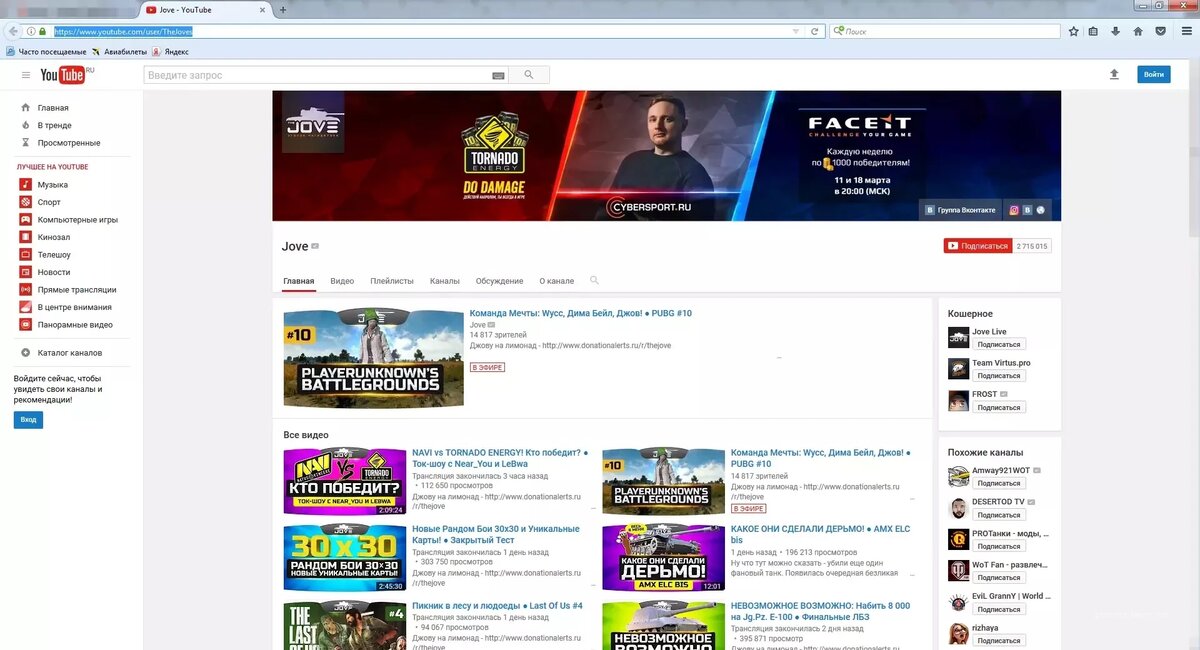Open Пикник в лесу Last Of Us #4 title
Image resolution: width=1200 pixels, height=650 pixels.
pos(497,606)
